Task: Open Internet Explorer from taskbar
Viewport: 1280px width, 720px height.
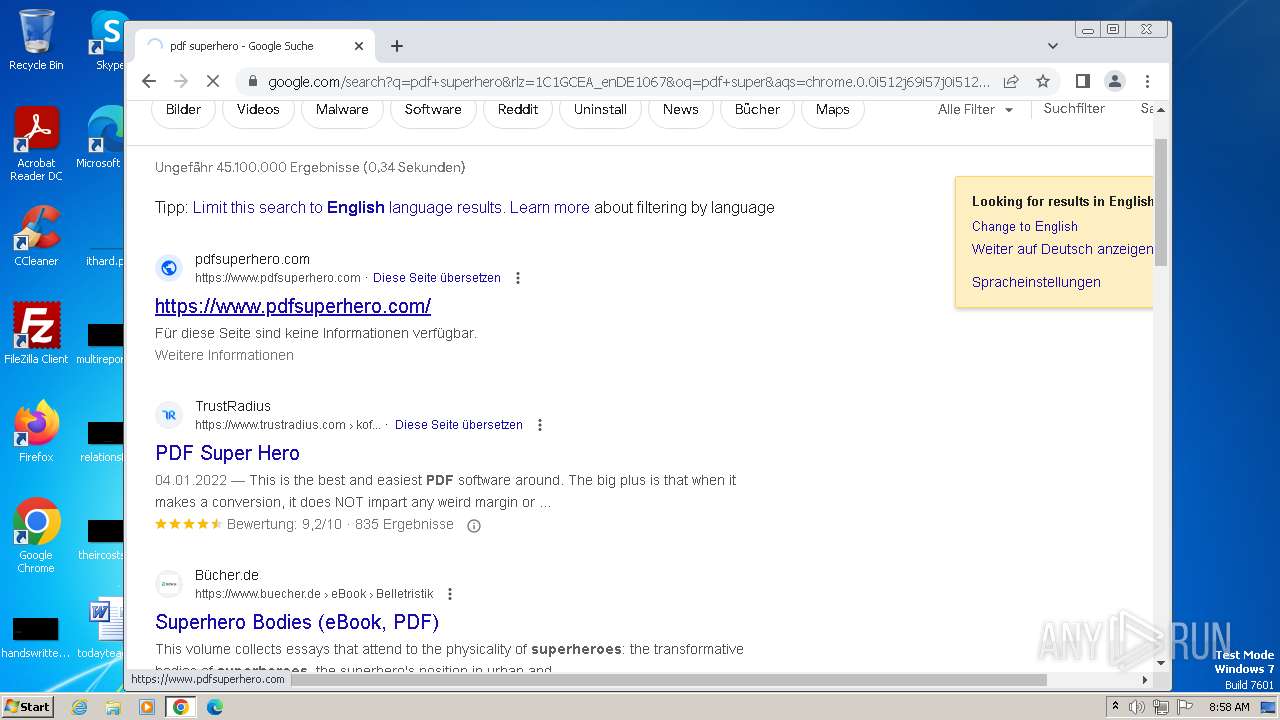Action: click(x=79, y=707)
